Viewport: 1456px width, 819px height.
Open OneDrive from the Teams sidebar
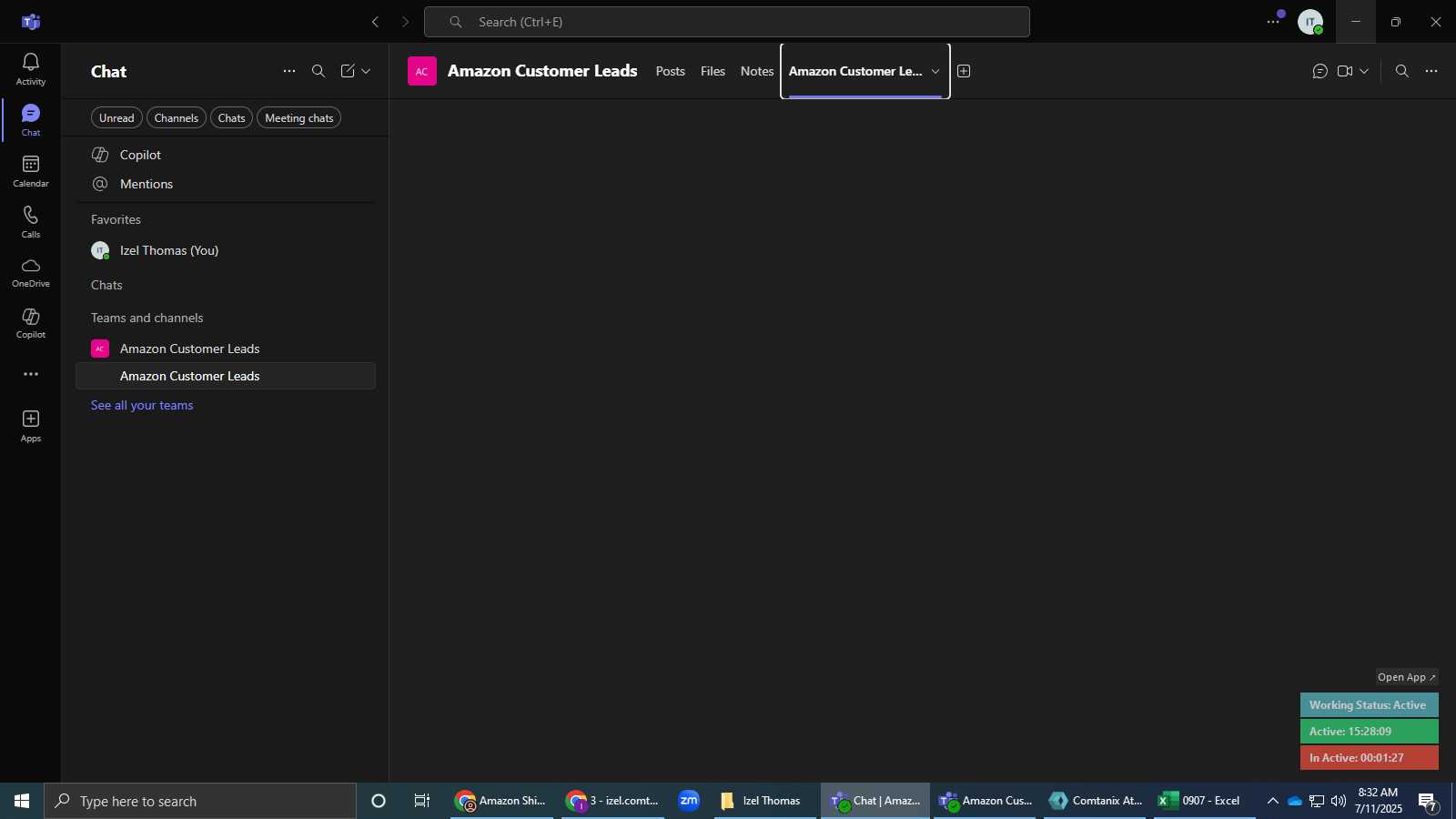pos(31,272)
